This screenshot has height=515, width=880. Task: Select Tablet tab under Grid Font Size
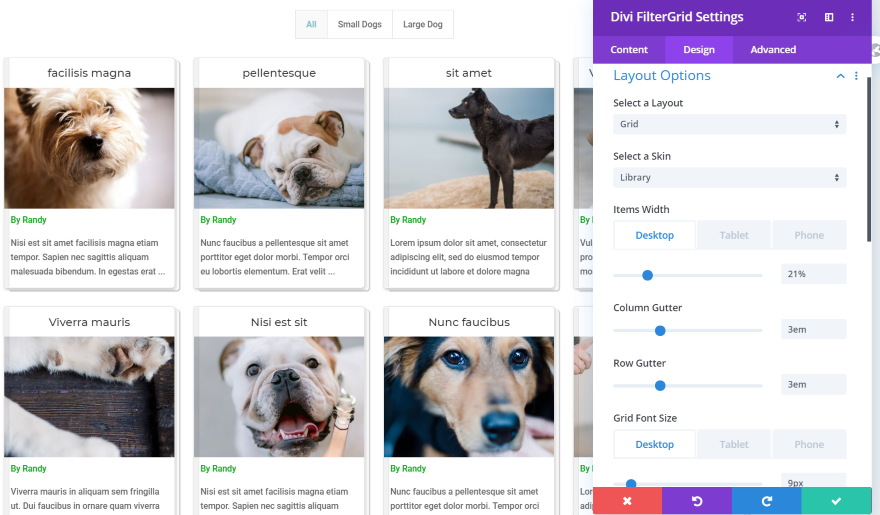pyautogui.click(x=734, y=444)
